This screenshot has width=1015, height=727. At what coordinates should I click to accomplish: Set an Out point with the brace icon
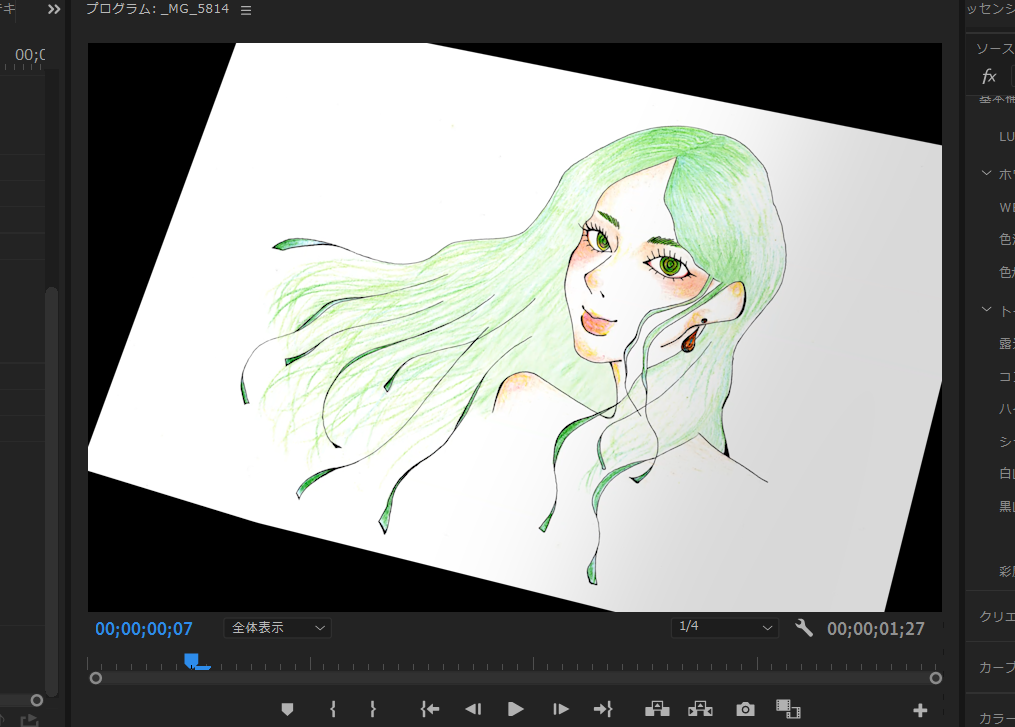click(372, 709)
